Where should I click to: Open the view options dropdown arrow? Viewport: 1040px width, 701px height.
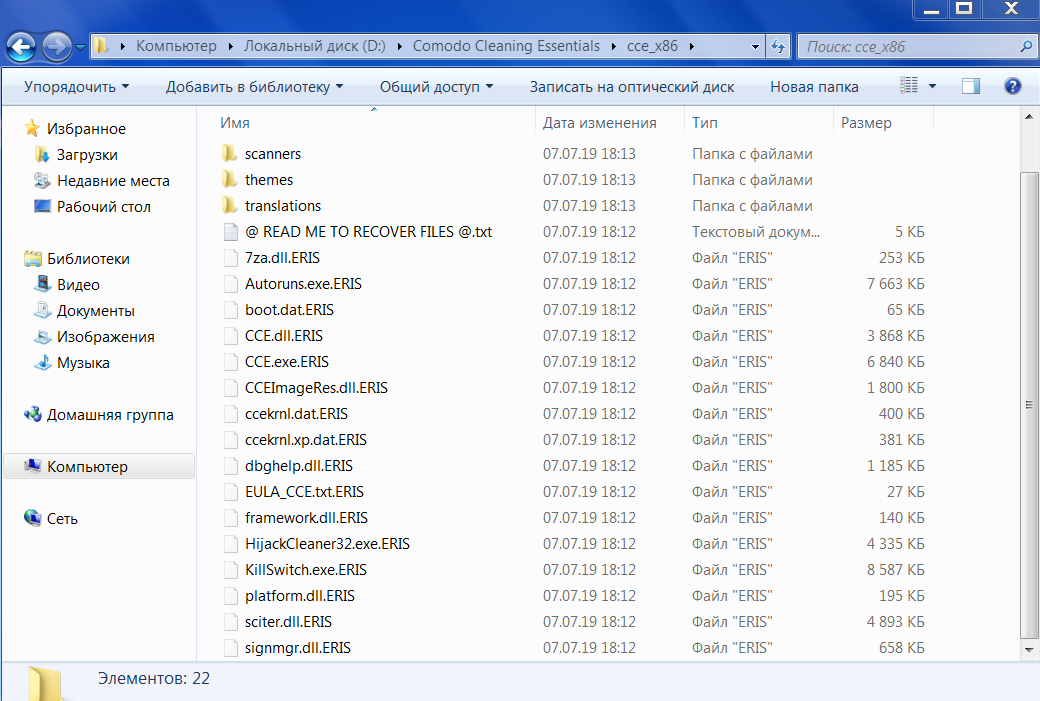[932, 86]
